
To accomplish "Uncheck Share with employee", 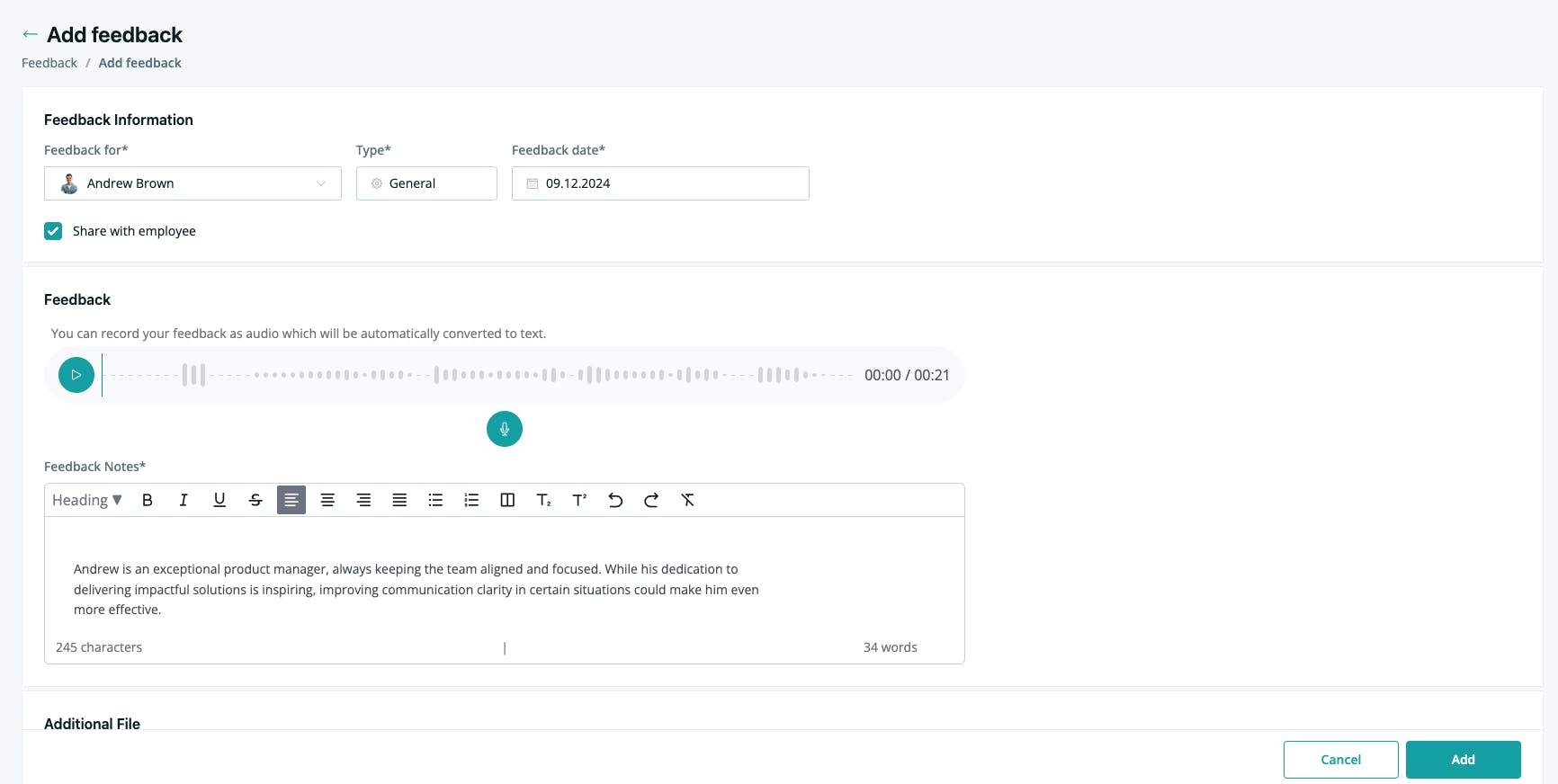I will tap(53, 231).
